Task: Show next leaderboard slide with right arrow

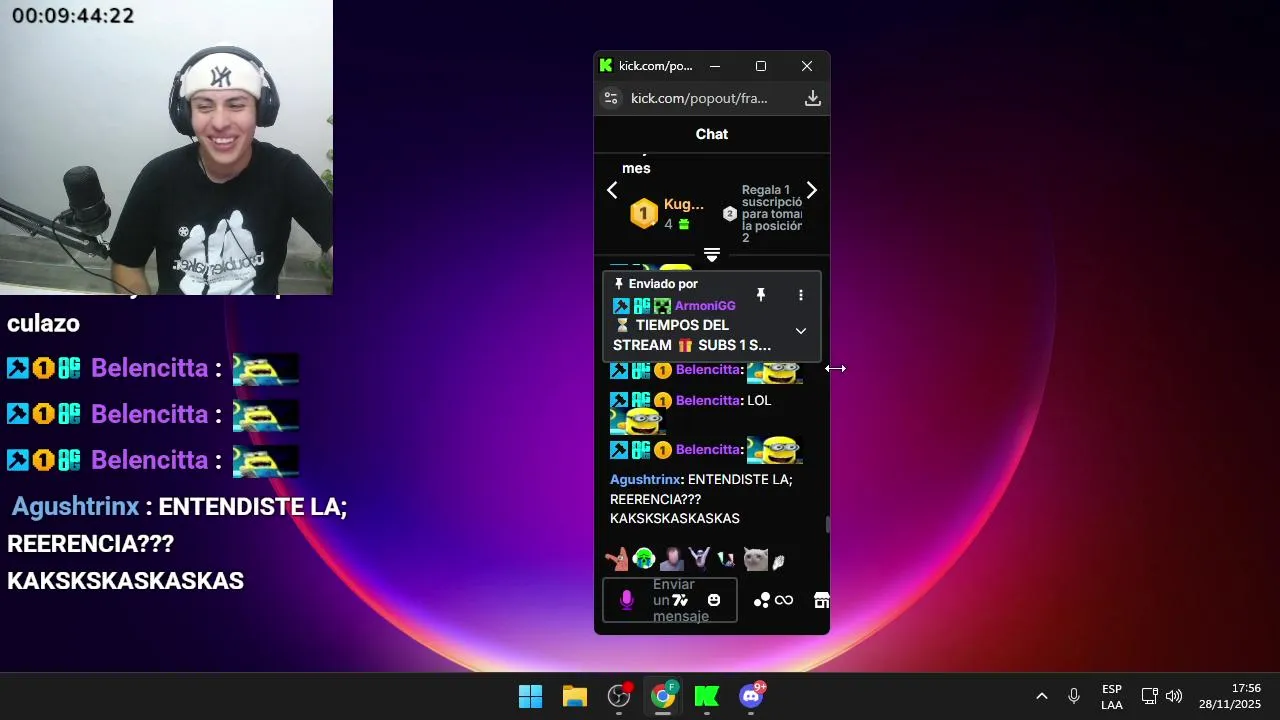Action: 811,190
